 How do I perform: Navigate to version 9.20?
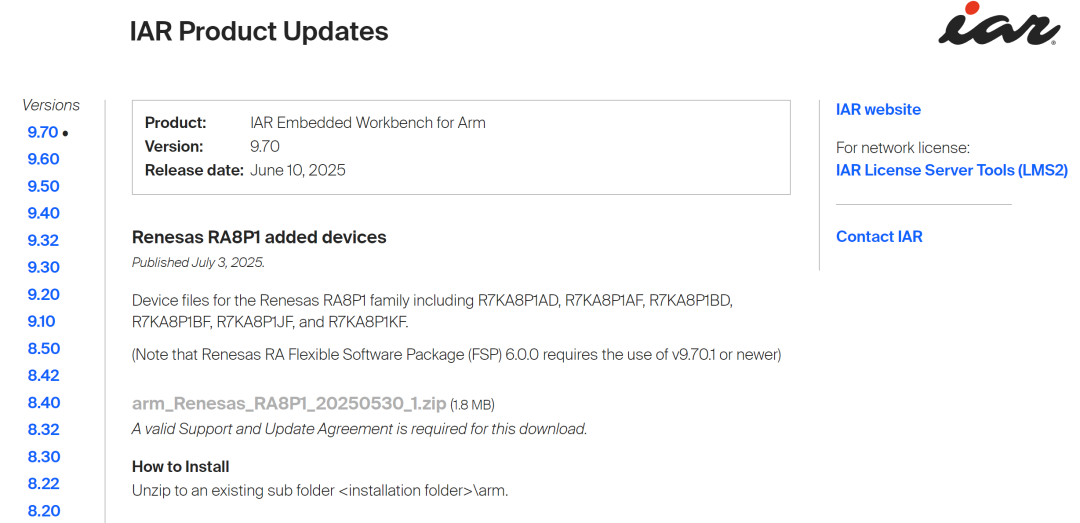click(x=43, y=294)
